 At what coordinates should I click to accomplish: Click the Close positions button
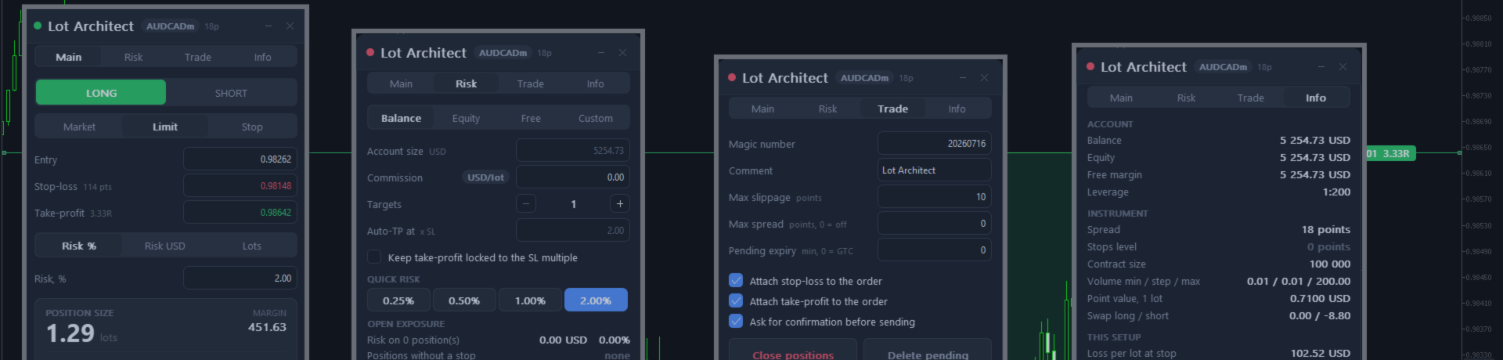[793, 350]
